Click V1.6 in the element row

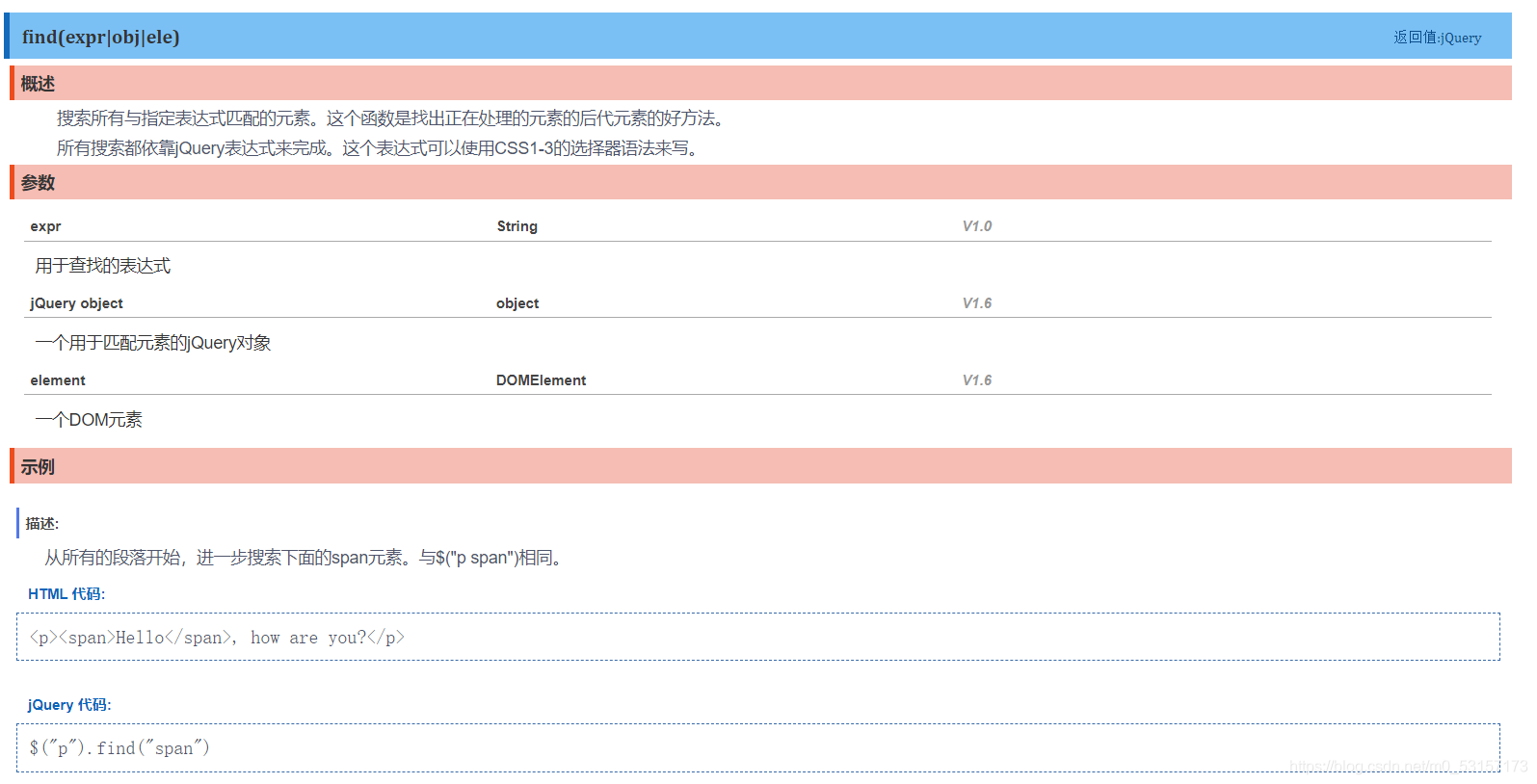coord(977,380)
